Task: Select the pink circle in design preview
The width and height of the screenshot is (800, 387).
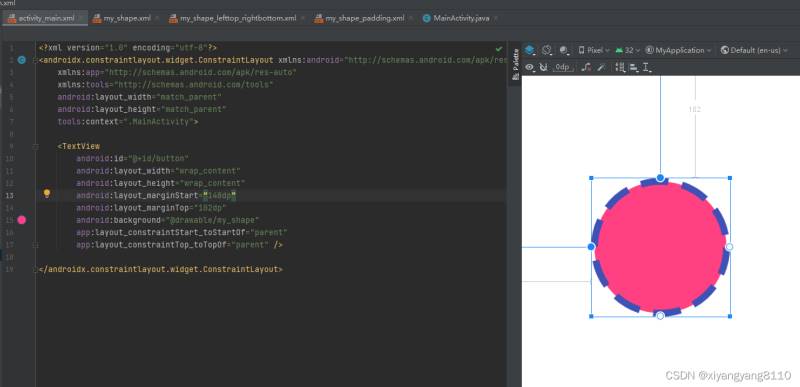Action: [660, 247]
